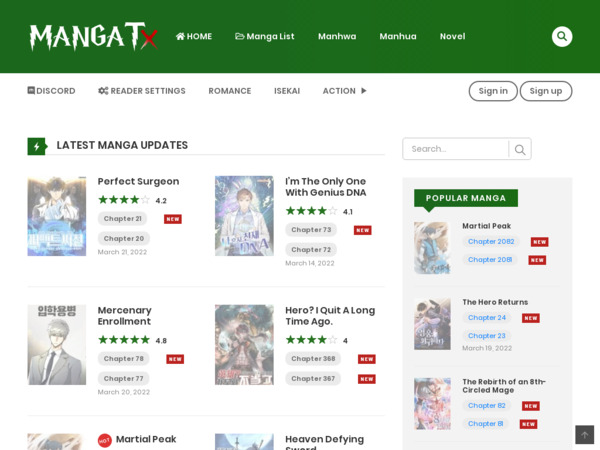The height and width of the screenshot is (450, 600).
Task: Click the Perfect Surgeon cover thumbnail
Action: [57, 216]
